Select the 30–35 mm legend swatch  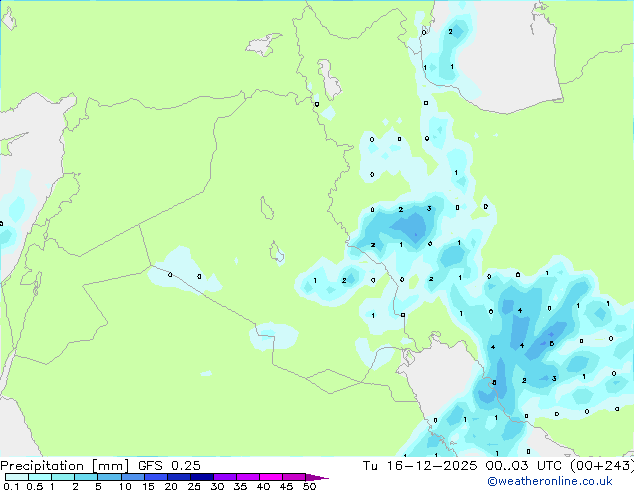click(x=225, y=477)
